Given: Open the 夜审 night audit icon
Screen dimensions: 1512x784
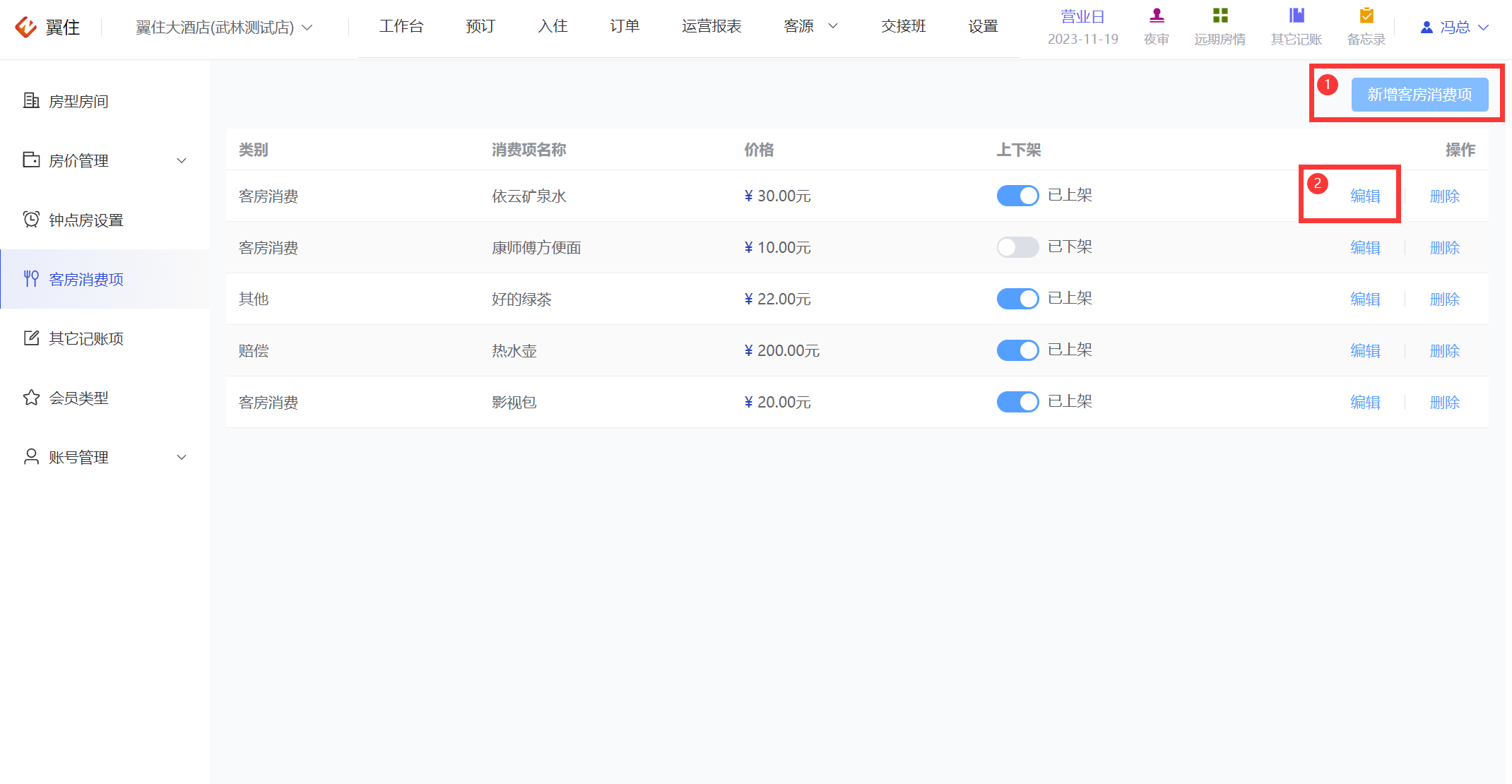Looking at the screenshot, I should click(1157, 16).
